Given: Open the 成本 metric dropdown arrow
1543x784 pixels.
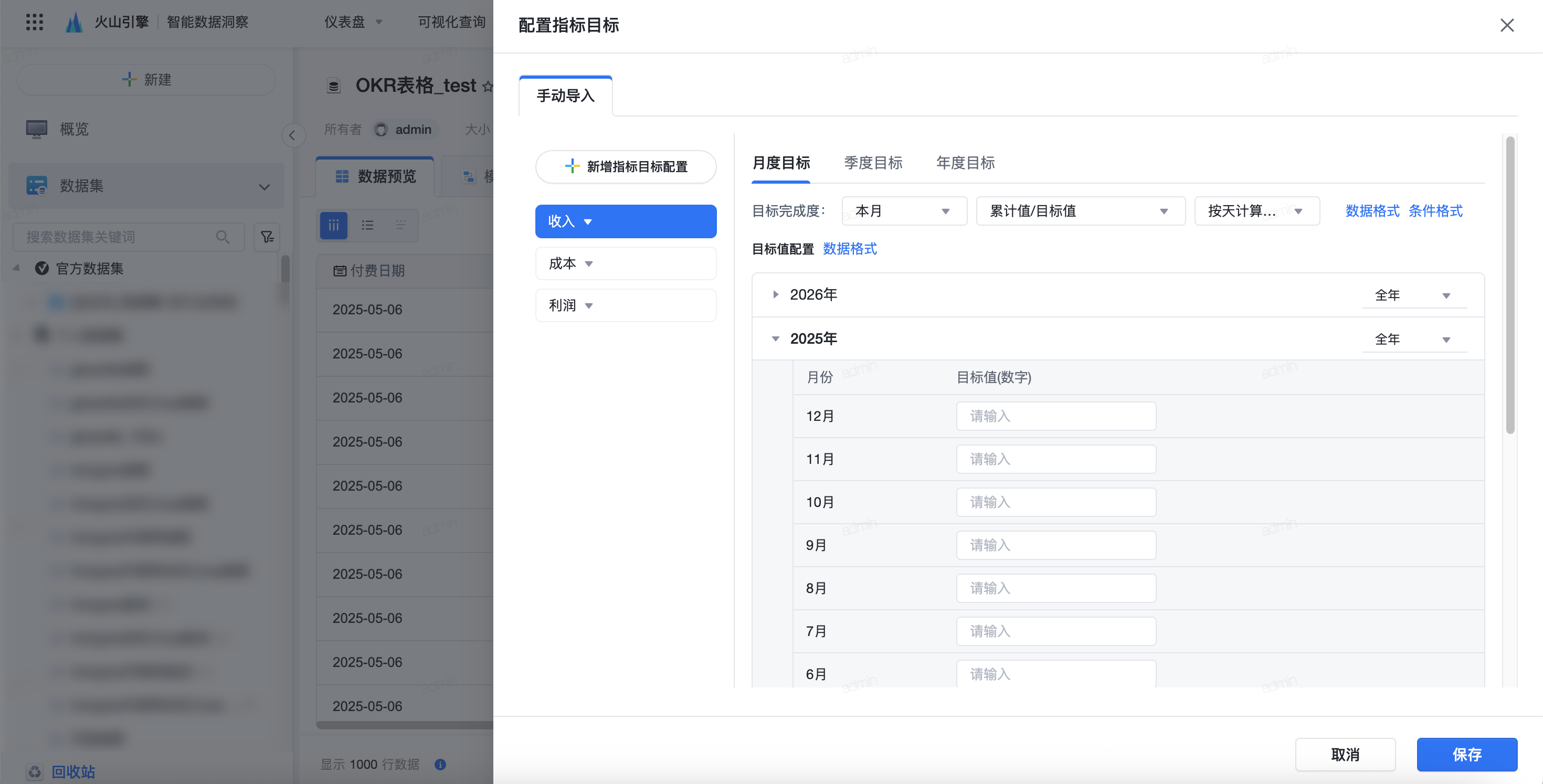Looking at the screenshot, I should click(x=589, y=263).
